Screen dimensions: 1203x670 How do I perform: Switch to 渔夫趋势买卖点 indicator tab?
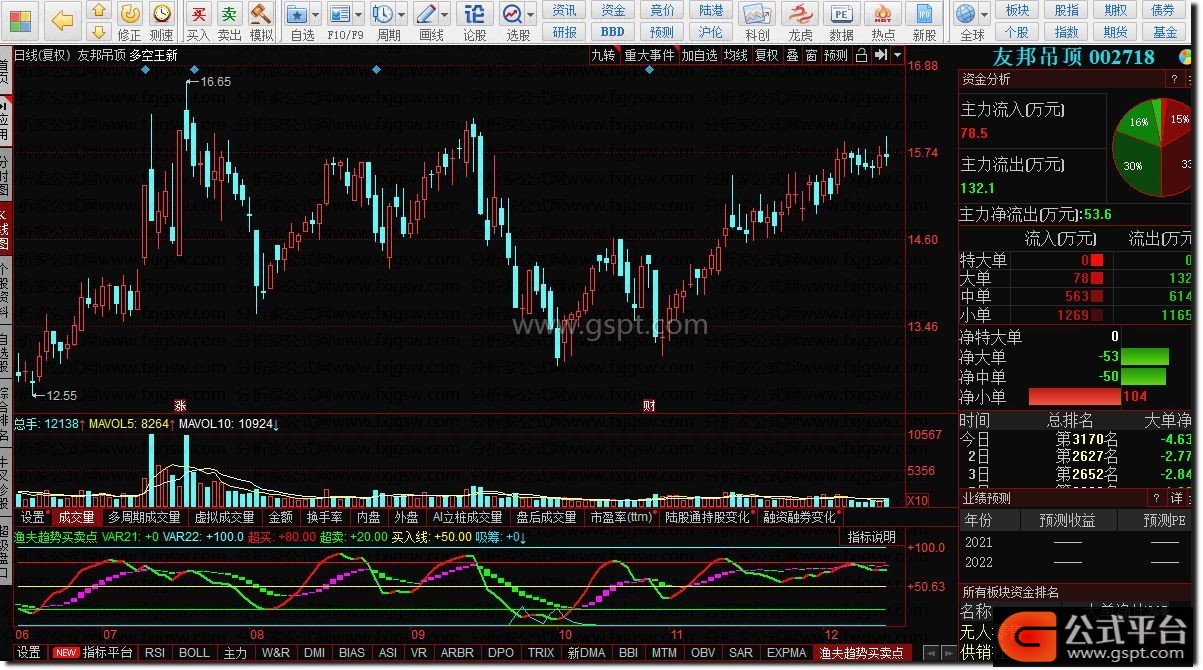[861, 653]
